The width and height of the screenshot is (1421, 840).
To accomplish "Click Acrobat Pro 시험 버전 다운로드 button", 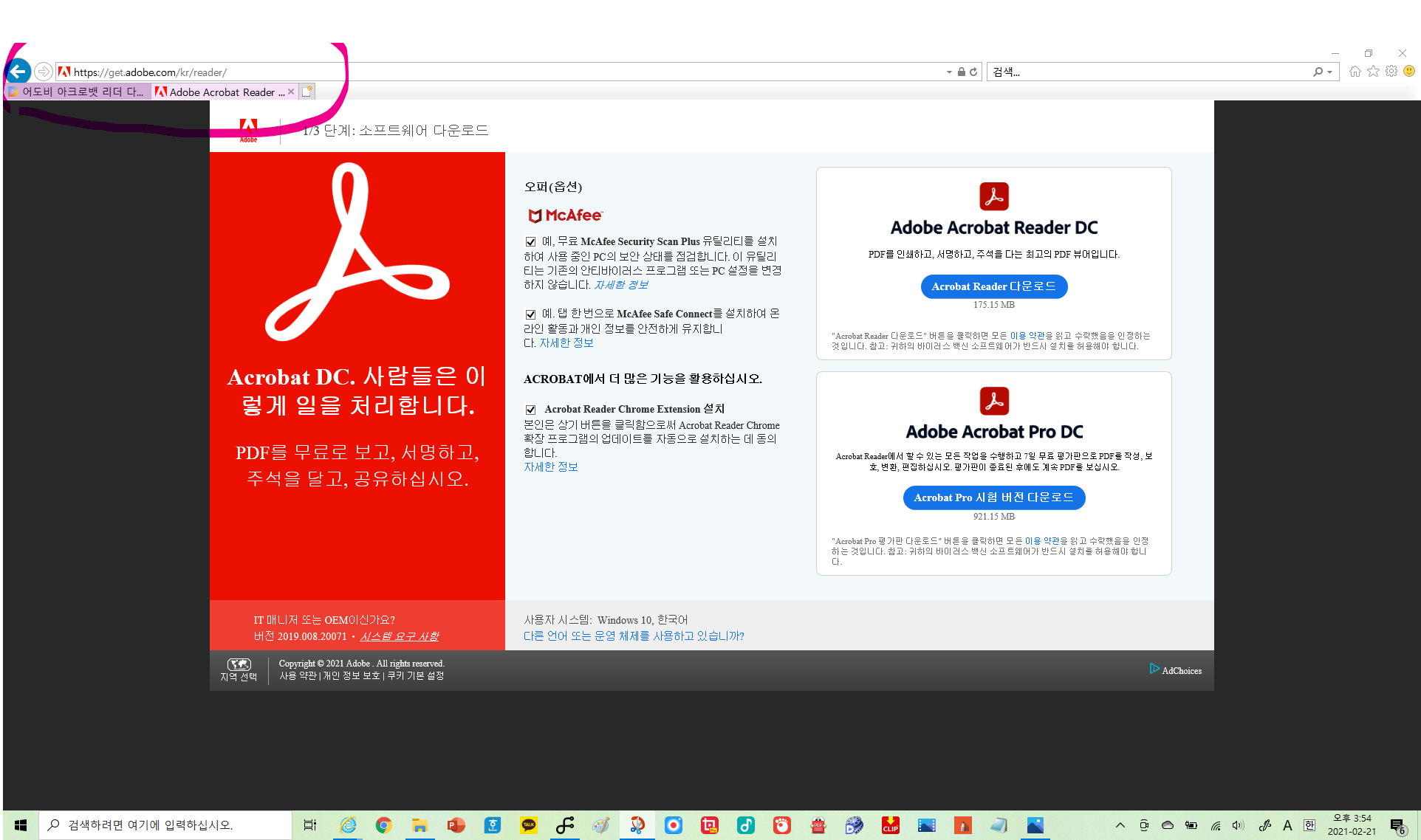I will (993, 498).
